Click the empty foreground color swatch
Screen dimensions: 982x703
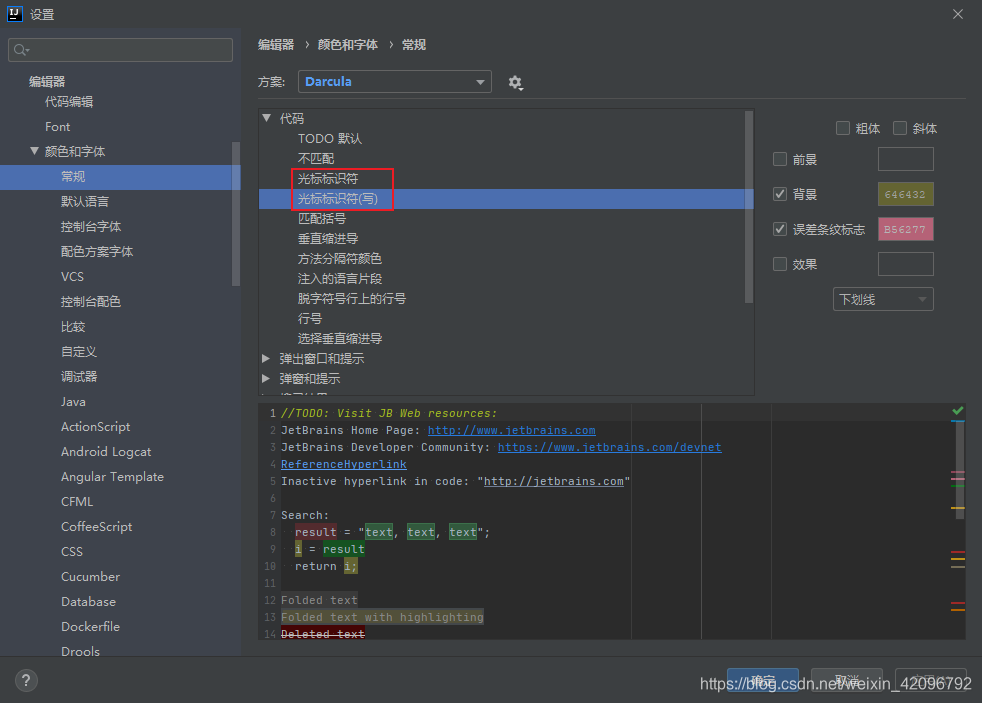coord(906,159)
